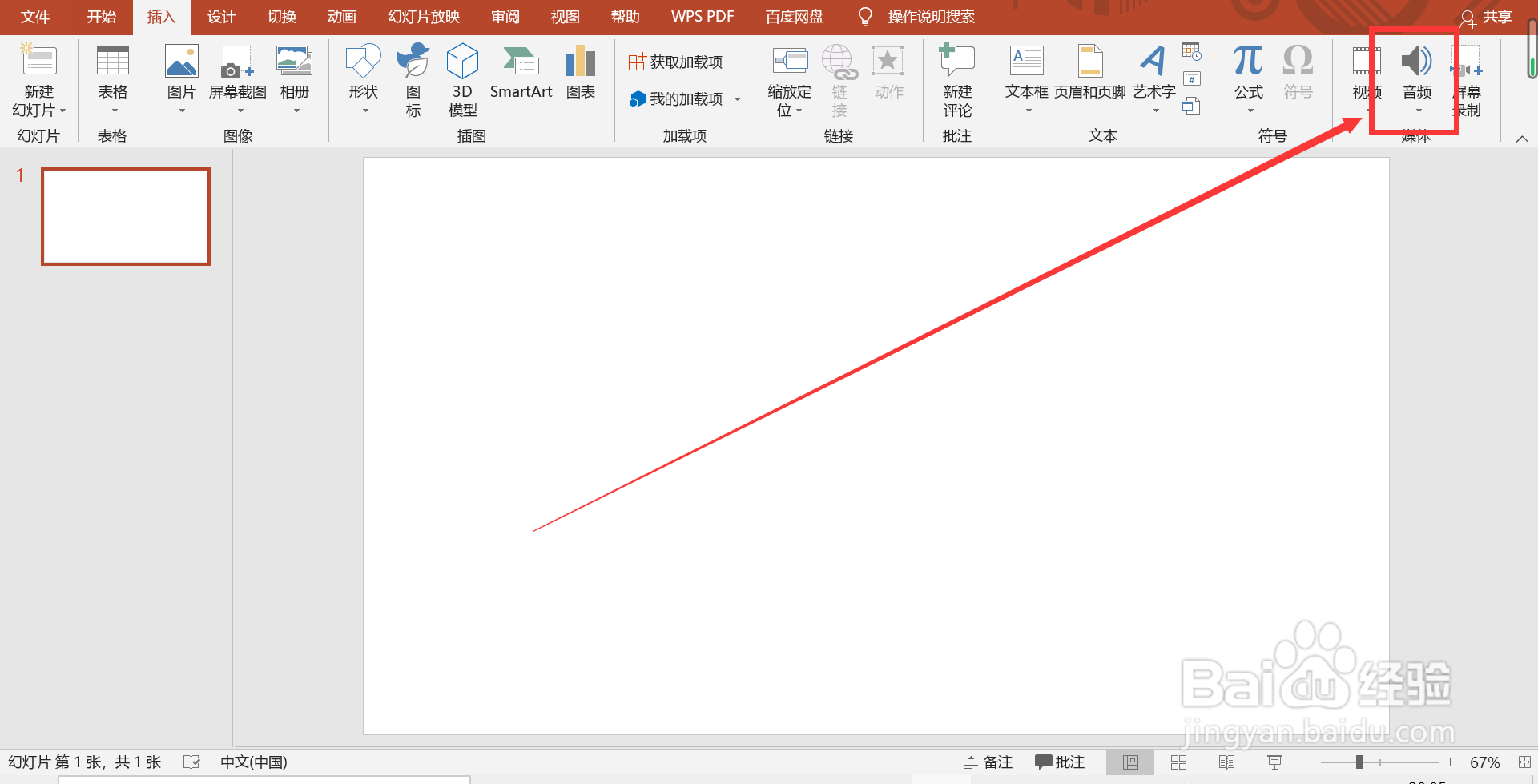Click the zoom slider handle
Screen dimensions: 1538x784
[1359, 762]
